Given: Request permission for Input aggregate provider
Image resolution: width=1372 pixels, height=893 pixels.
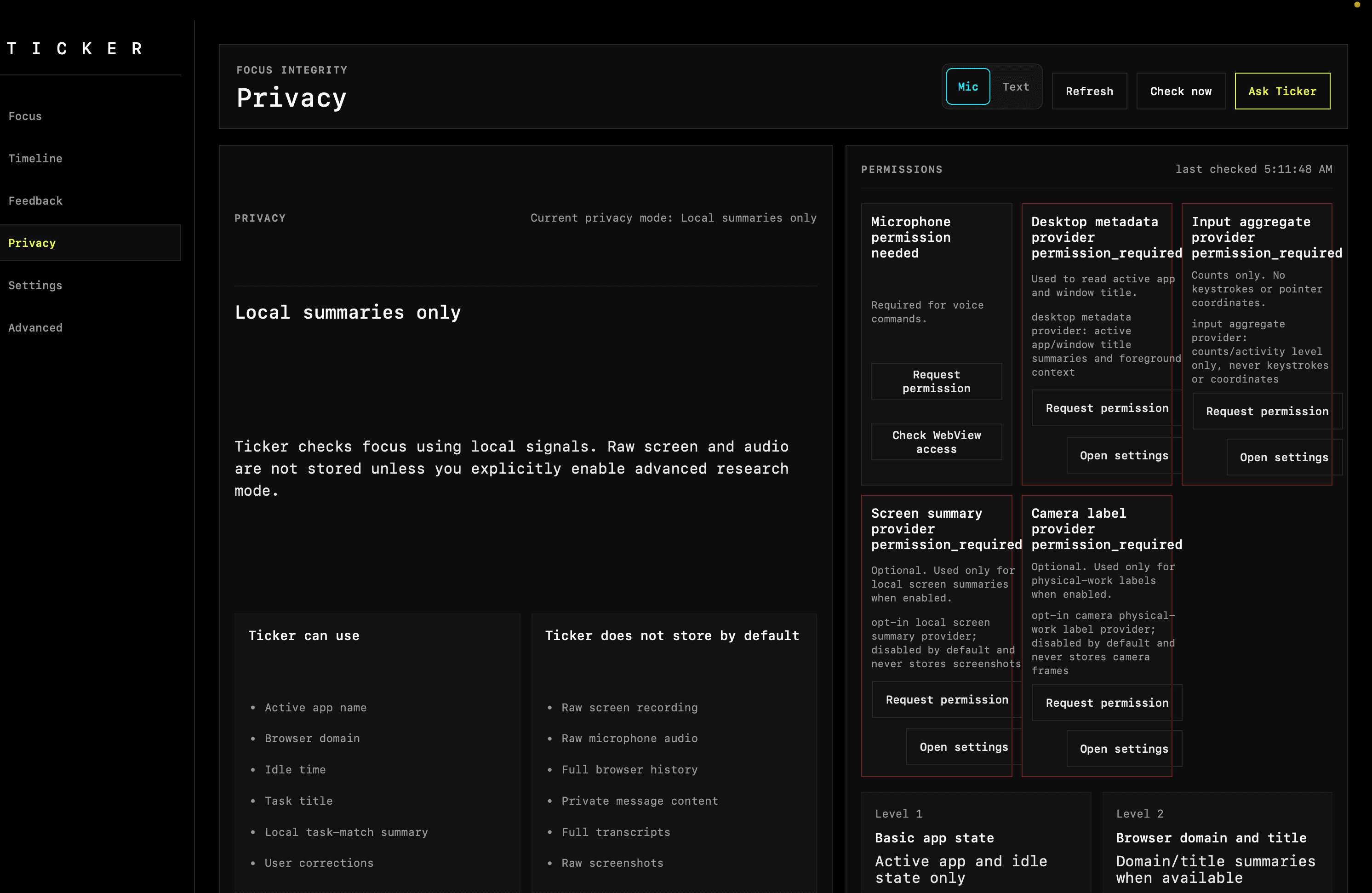Looking at the screenshot, I should tap(1267, 411).
